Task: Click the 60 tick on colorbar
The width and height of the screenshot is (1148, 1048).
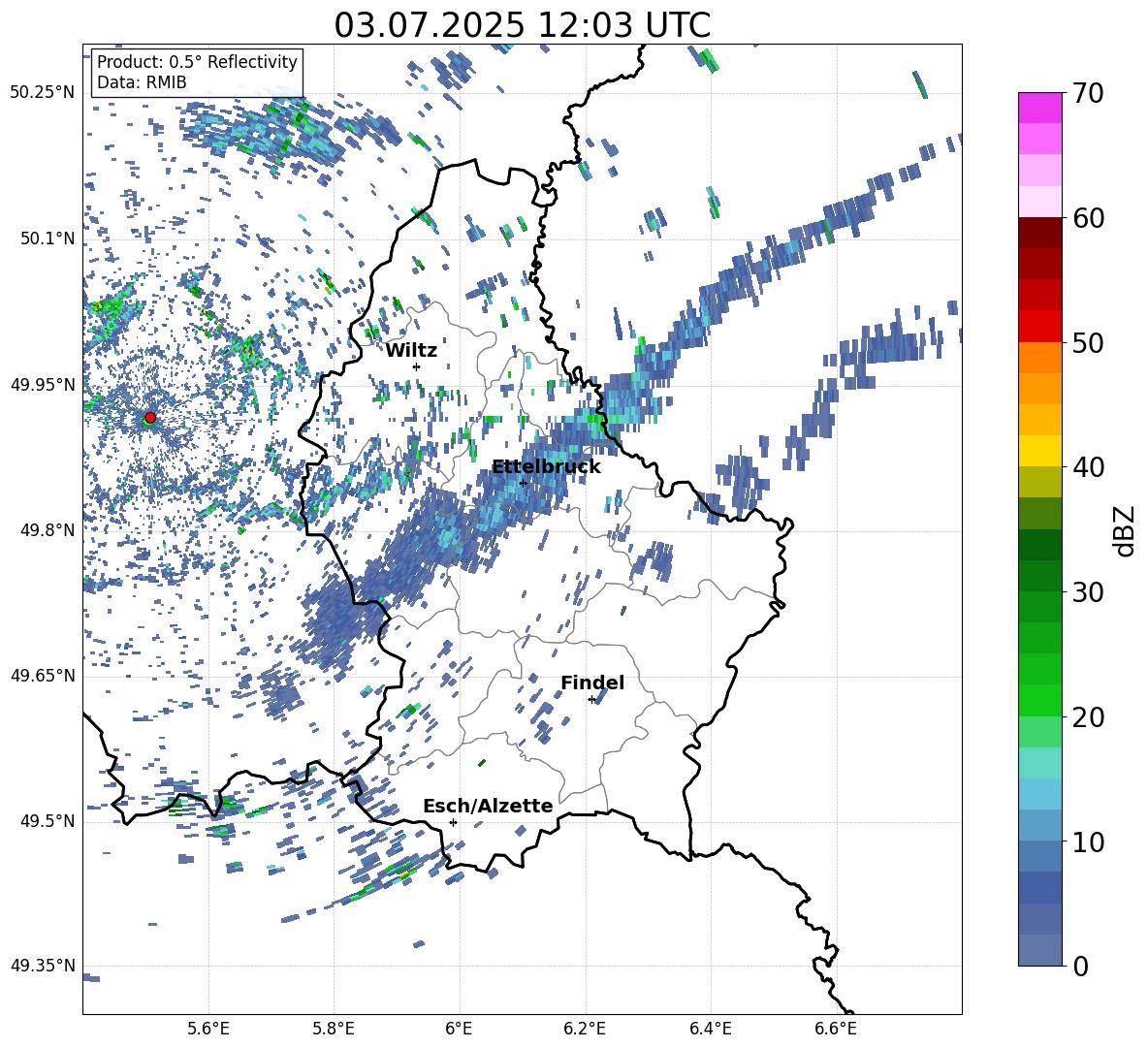Action: point(1088,218)
